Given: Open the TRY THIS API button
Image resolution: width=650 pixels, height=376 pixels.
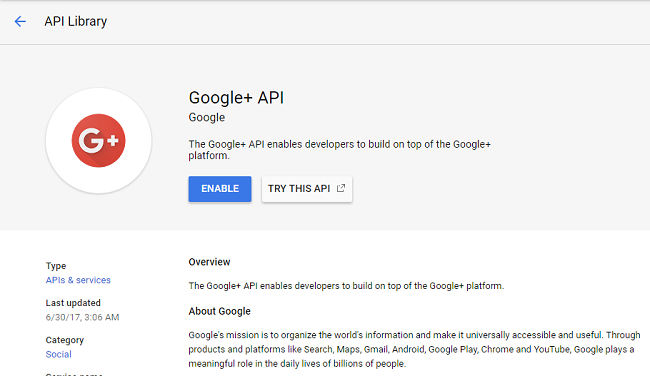Looking at the screenshot, I should click(x=307, y=189).
